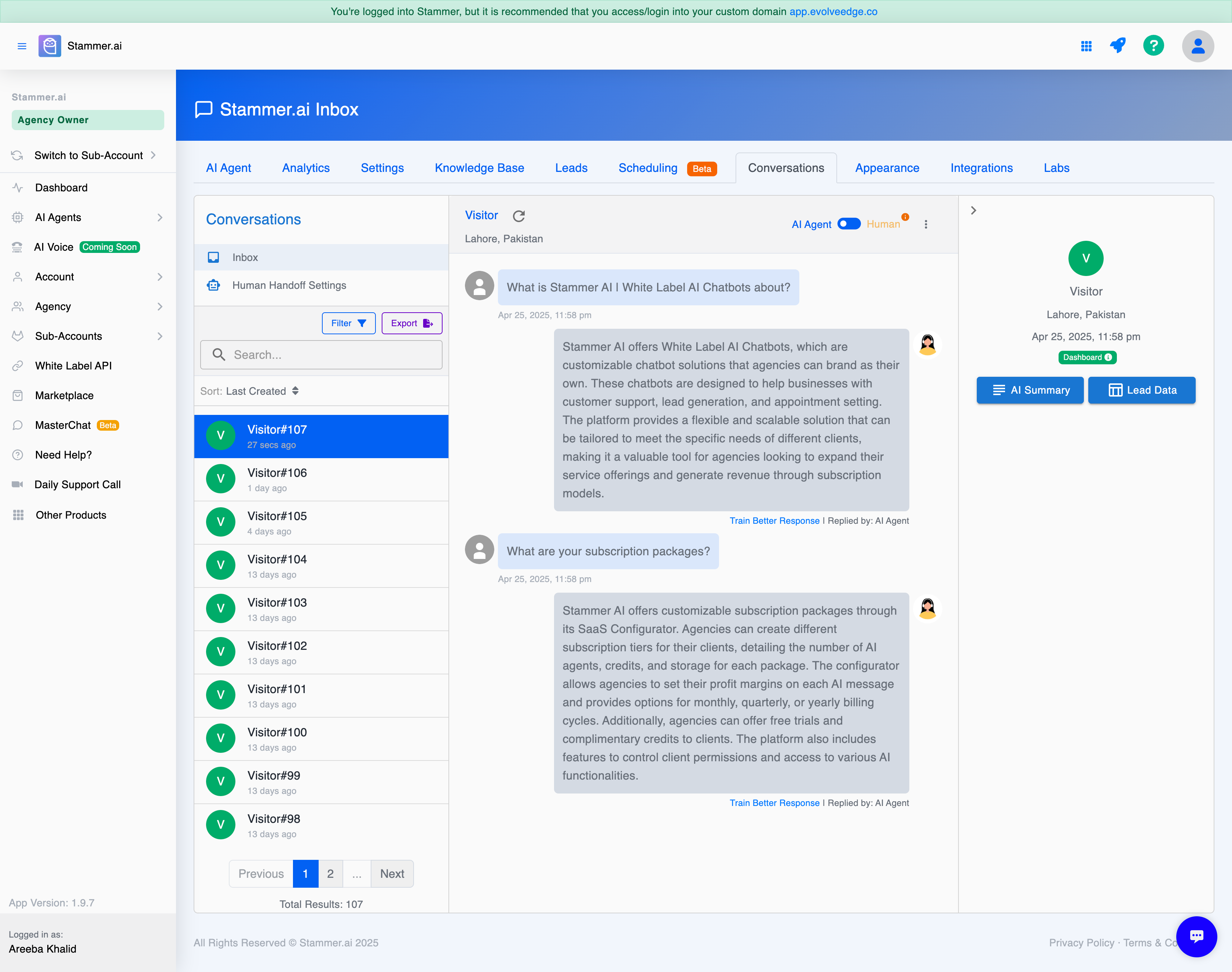Click the AI Voice icon in sidebar
This screenshot has width=1232, height=972.
17,247
